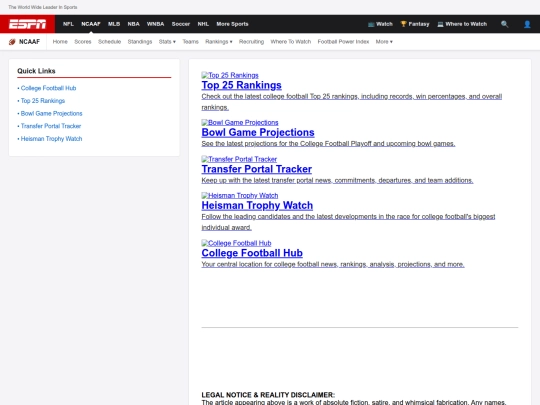
Task: Click the Bowl Game Projections broken image
Action: (240, 122)
